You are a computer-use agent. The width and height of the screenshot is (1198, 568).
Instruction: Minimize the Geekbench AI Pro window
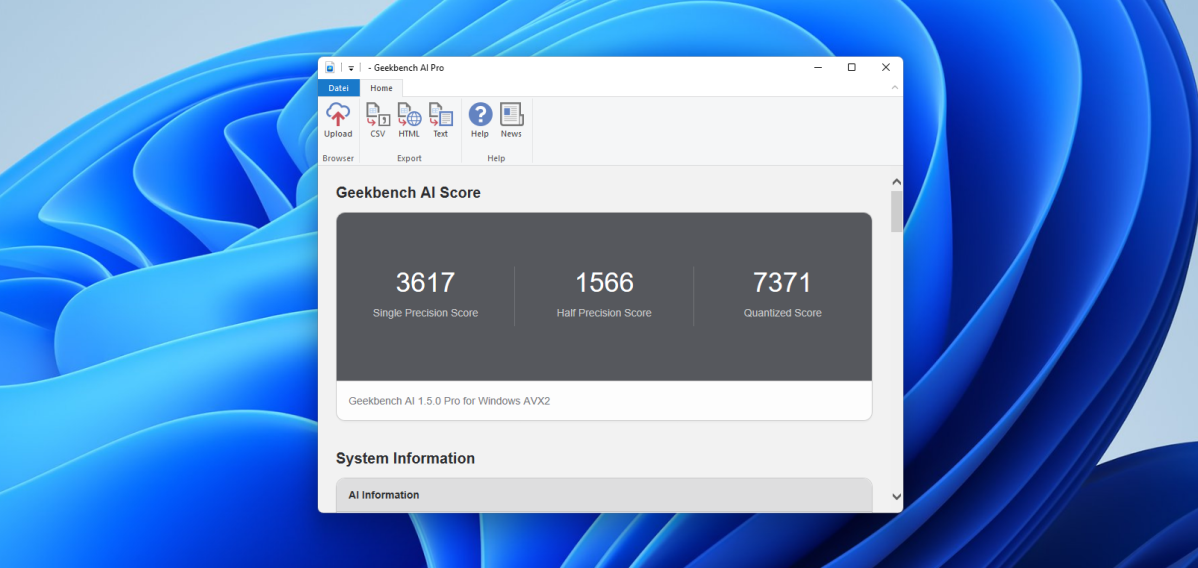[818, 68]
